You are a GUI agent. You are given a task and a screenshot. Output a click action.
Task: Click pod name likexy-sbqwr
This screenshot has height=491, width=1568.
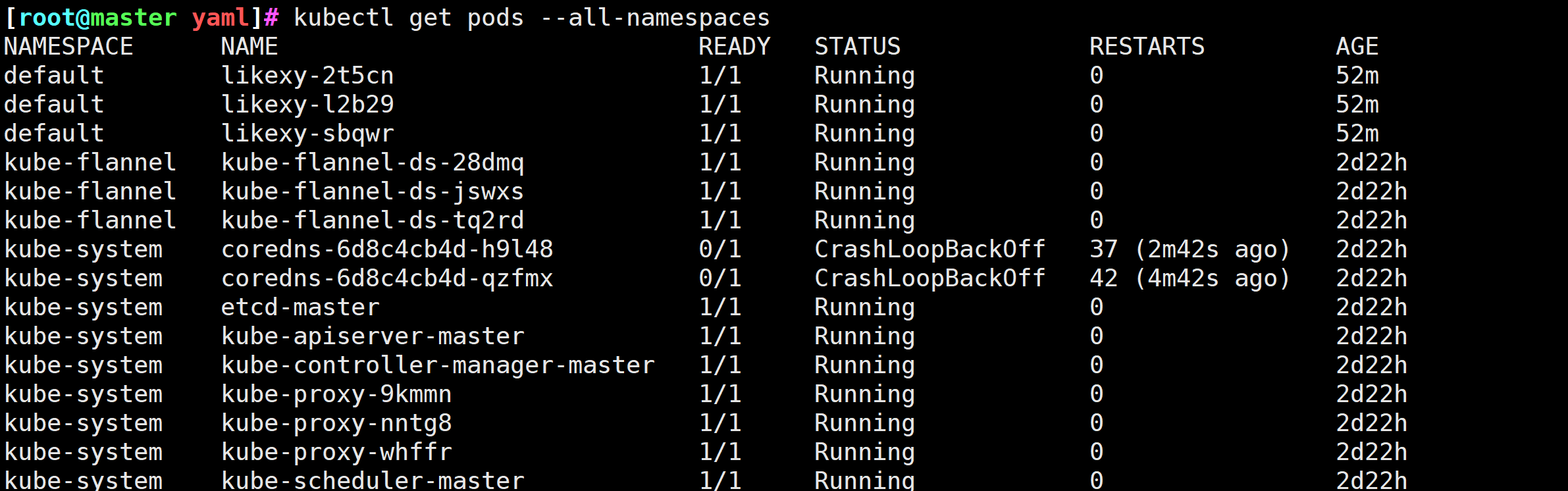coord(307,134)
